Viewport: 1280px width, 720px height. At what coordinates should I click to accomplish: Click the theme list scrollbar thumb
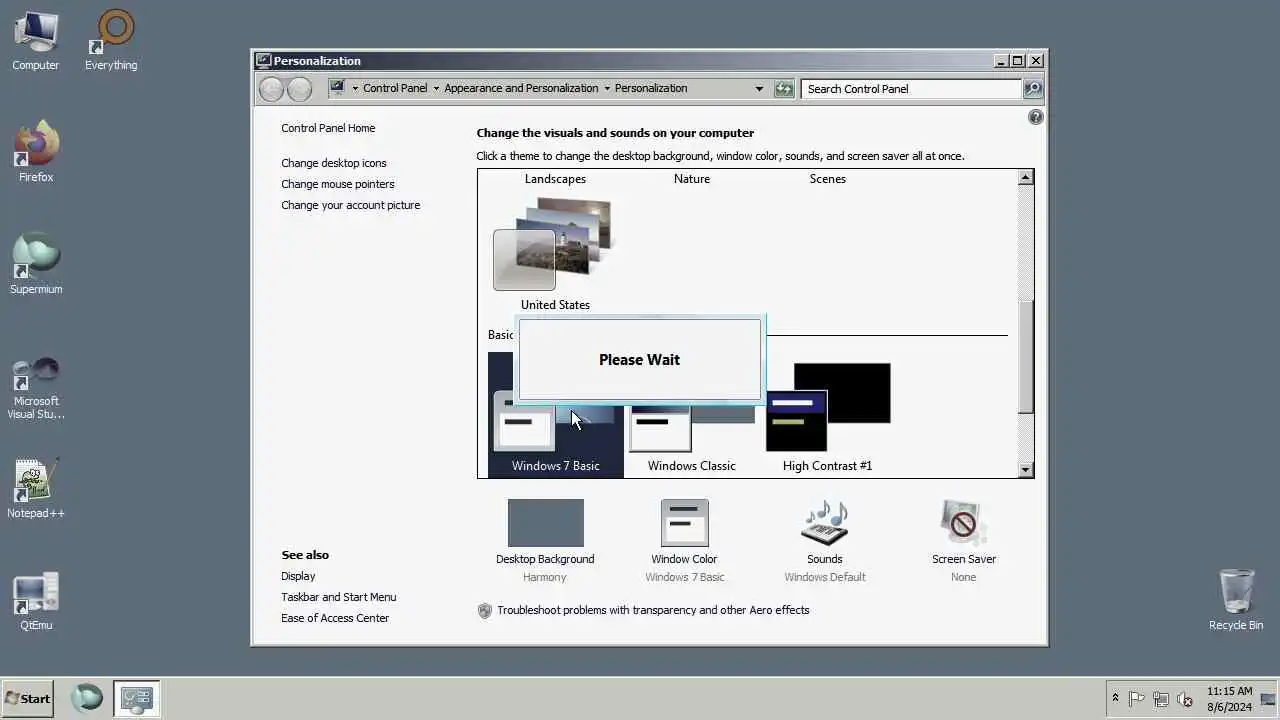(1025, 356)
